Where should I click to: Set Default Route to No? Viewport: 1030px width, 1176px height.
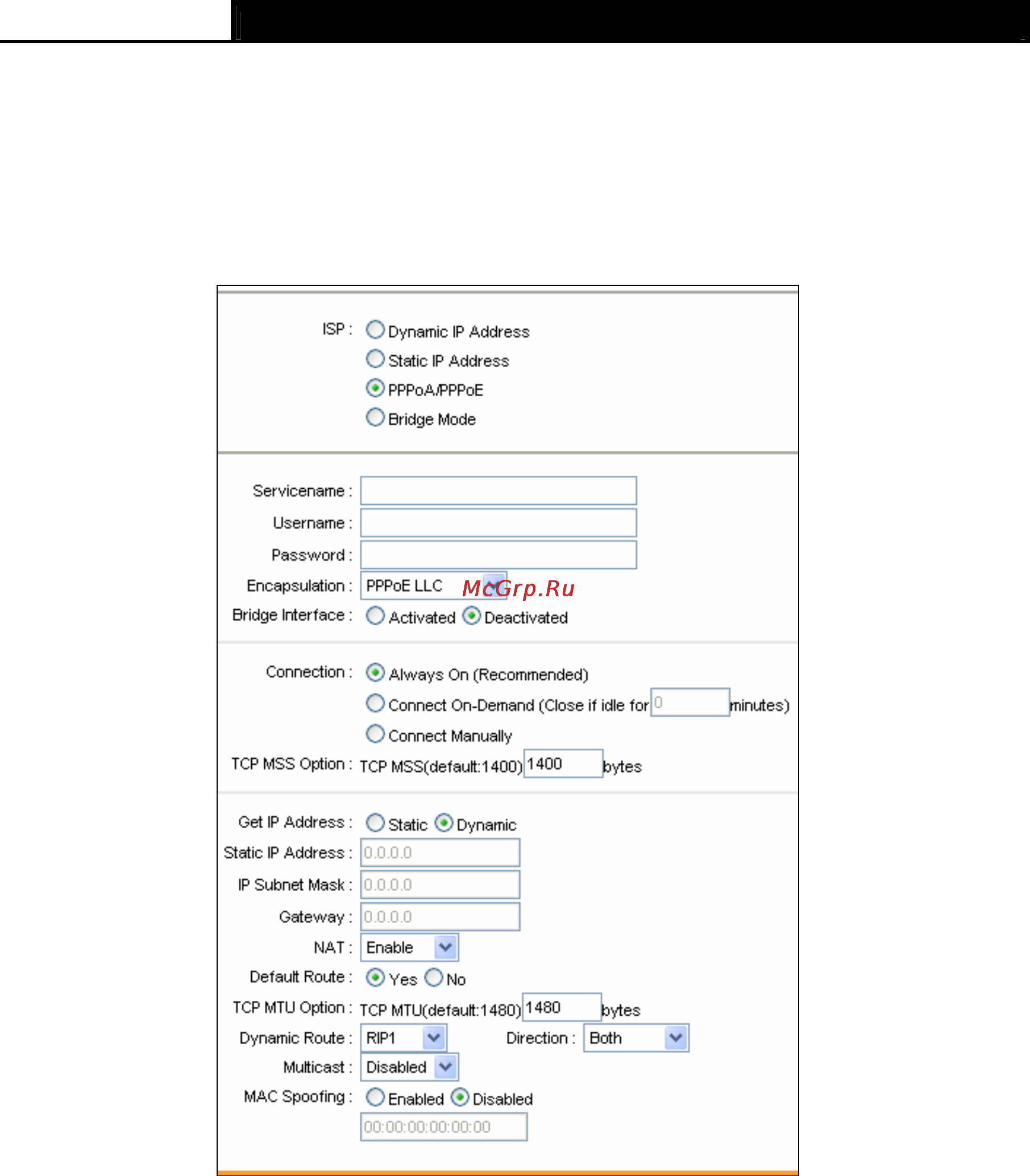click(x=433, y=977)
